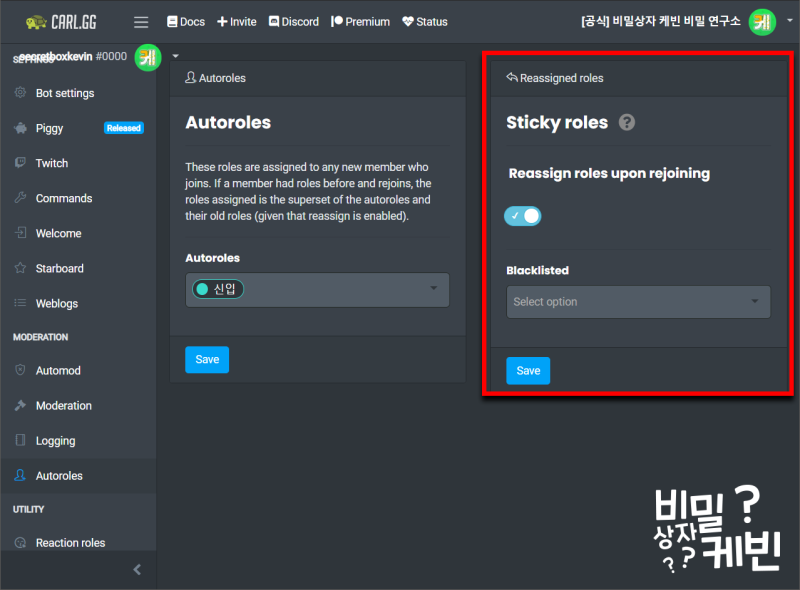The image size is (800, 590).
Task: Collapse the sidebar with the left chevron
Action: tap(137, 570)
